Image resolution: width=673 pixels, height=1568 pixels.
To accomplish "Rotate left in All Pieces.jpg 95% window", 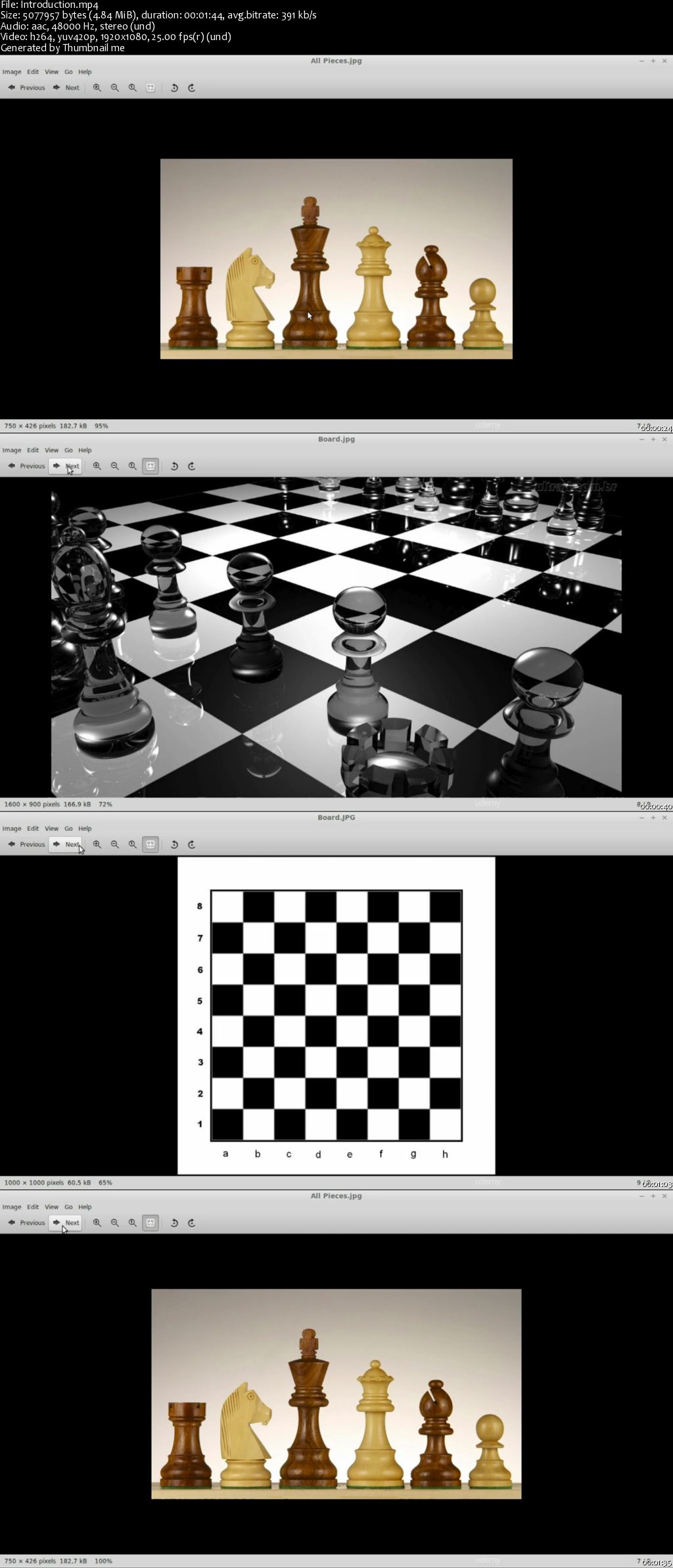I will (x=174, y=88).
